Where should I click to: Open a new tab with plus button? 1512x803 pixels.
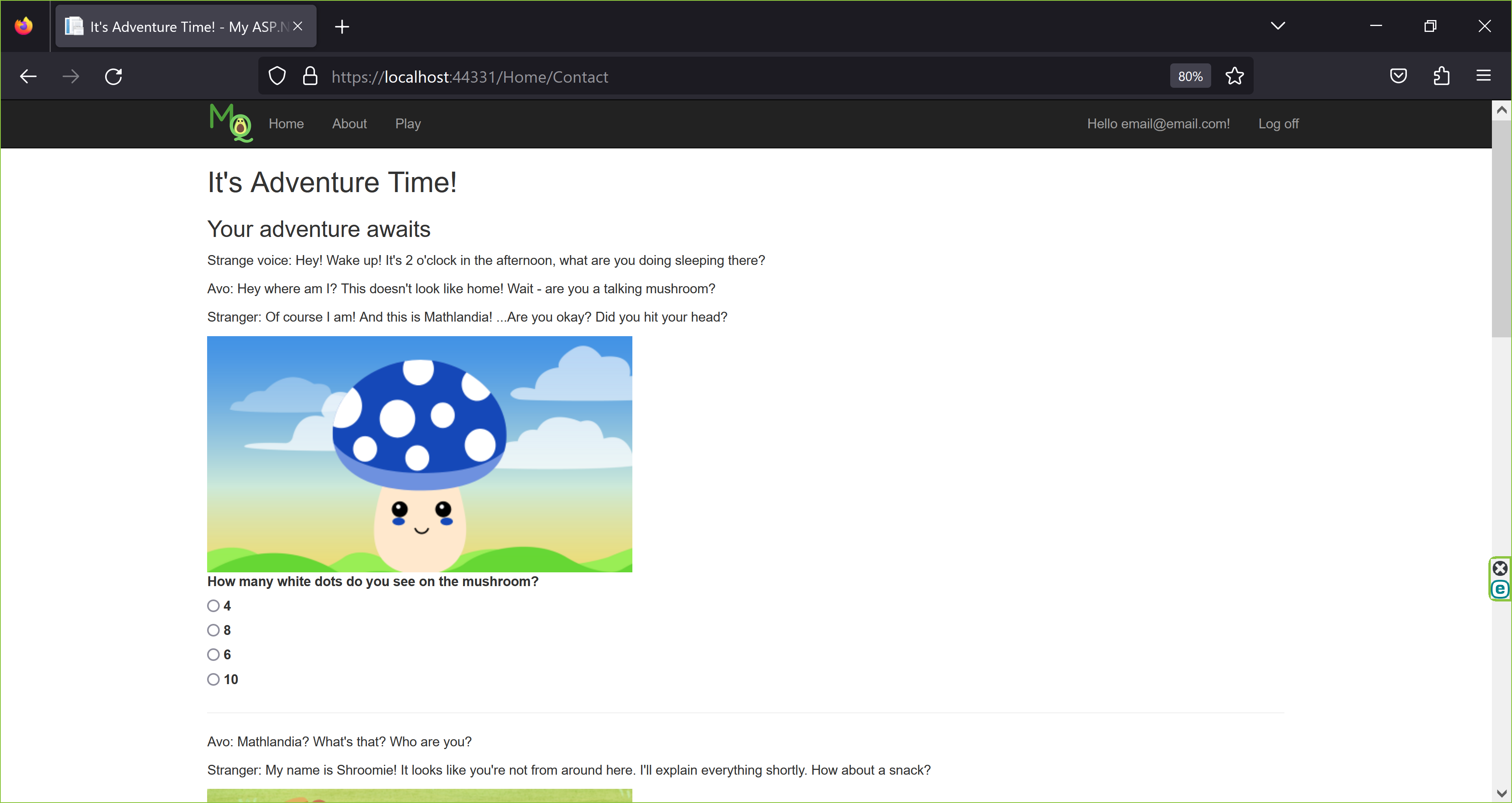(342, 26)
